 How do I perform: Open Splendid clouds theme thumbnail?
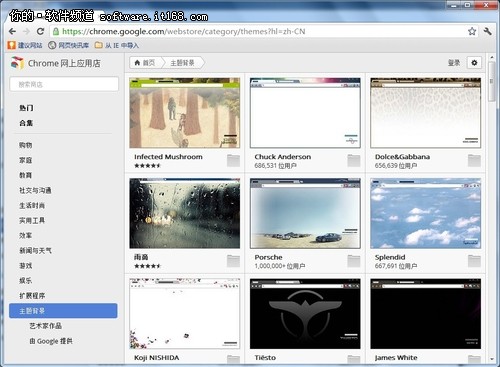click(426, 213)
